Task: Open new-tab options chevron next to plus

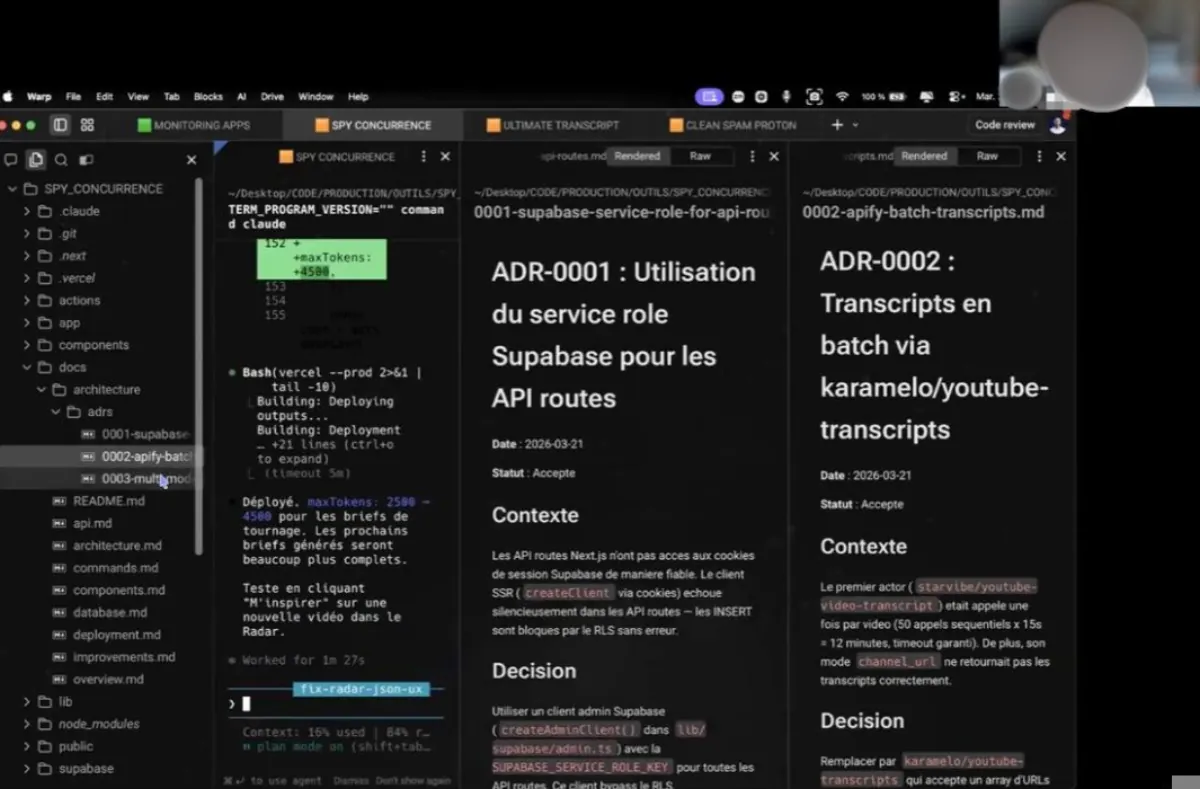Action: point(855,125)
